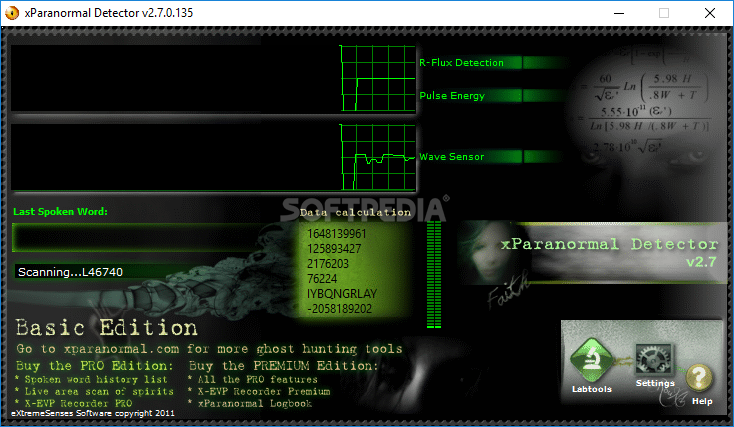Click the R-Flux graph grid
Viewport: 734px width, 427px height.
(378, 78)
